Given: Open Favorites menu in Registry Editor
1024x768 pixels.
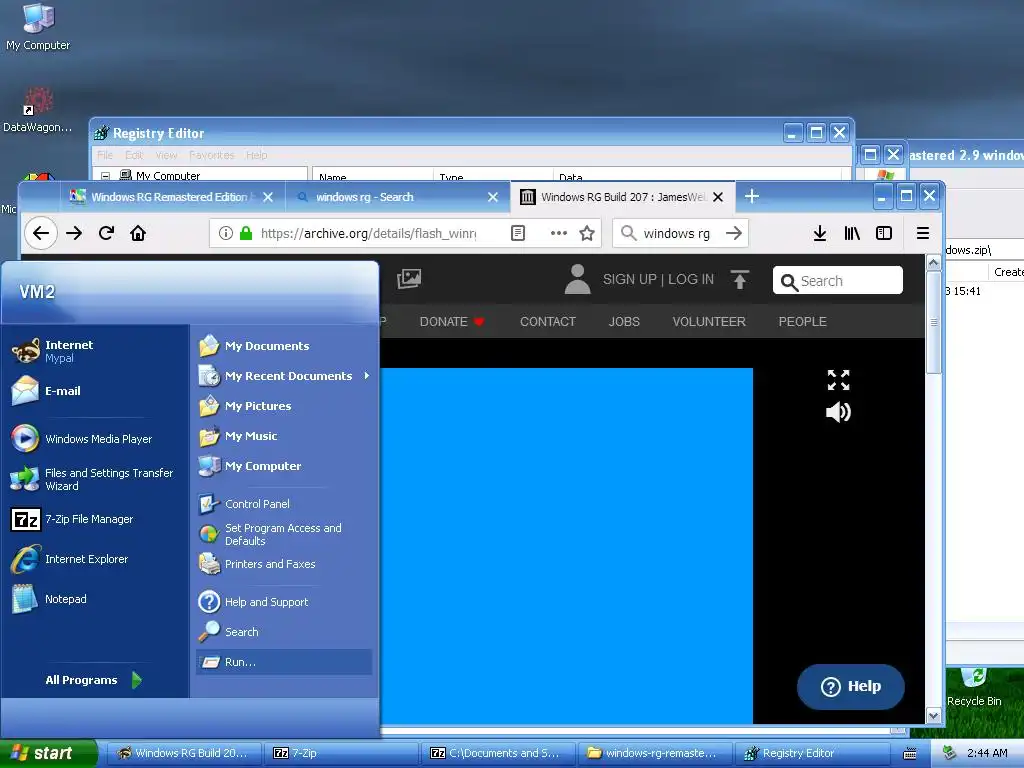Looking at the screenshot, I should coord(212,155).
